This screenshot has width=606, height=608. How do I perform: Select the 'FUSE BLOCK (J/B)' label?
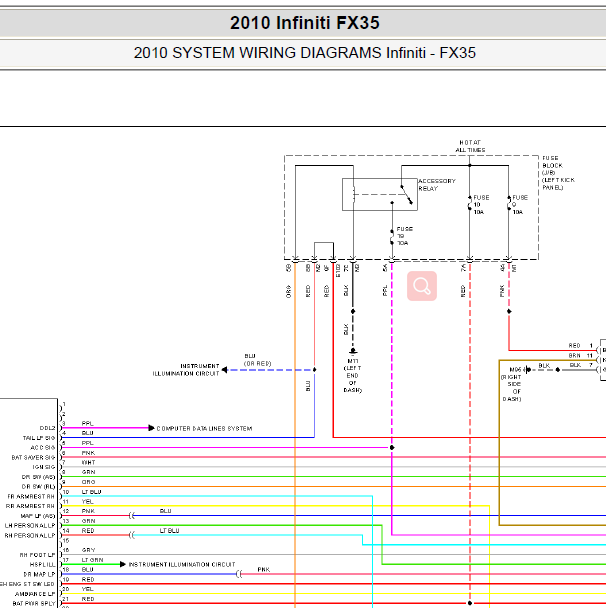point(552,165)
